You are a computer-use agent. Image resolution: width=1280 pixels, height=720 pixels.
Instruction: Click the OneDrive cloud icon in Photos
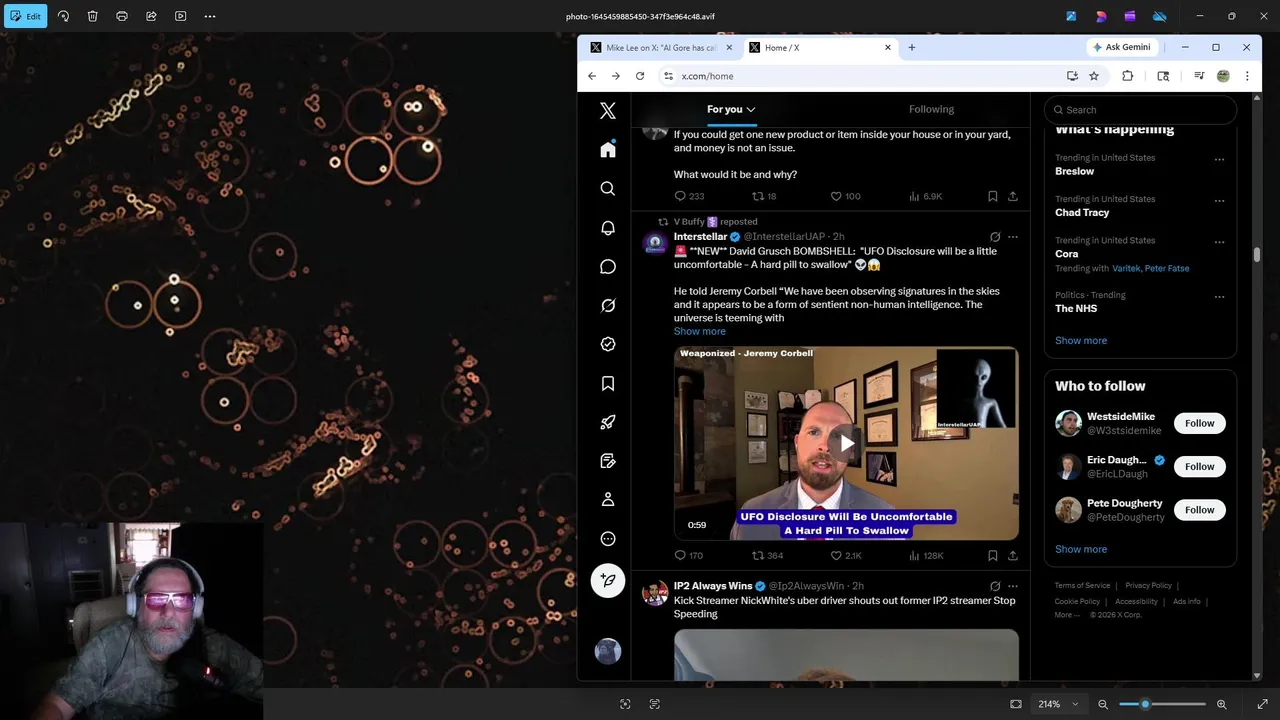(1160, 16)
